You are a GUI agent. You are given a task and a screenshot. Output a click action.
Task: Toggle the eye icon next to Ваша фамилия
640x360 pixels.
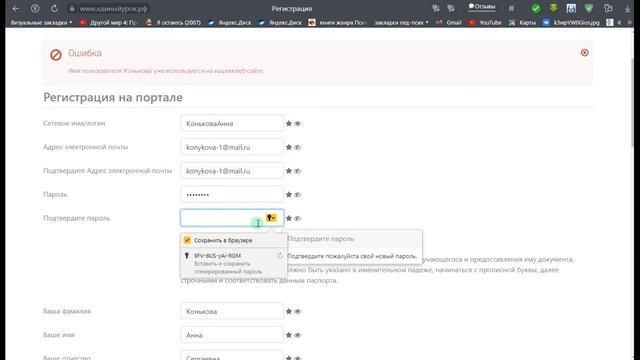coord(298,311)
